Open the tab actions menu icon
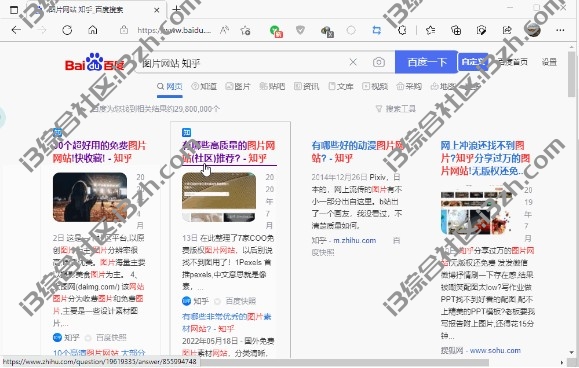This screenshot has width=579, height=368. pos(14,10)
